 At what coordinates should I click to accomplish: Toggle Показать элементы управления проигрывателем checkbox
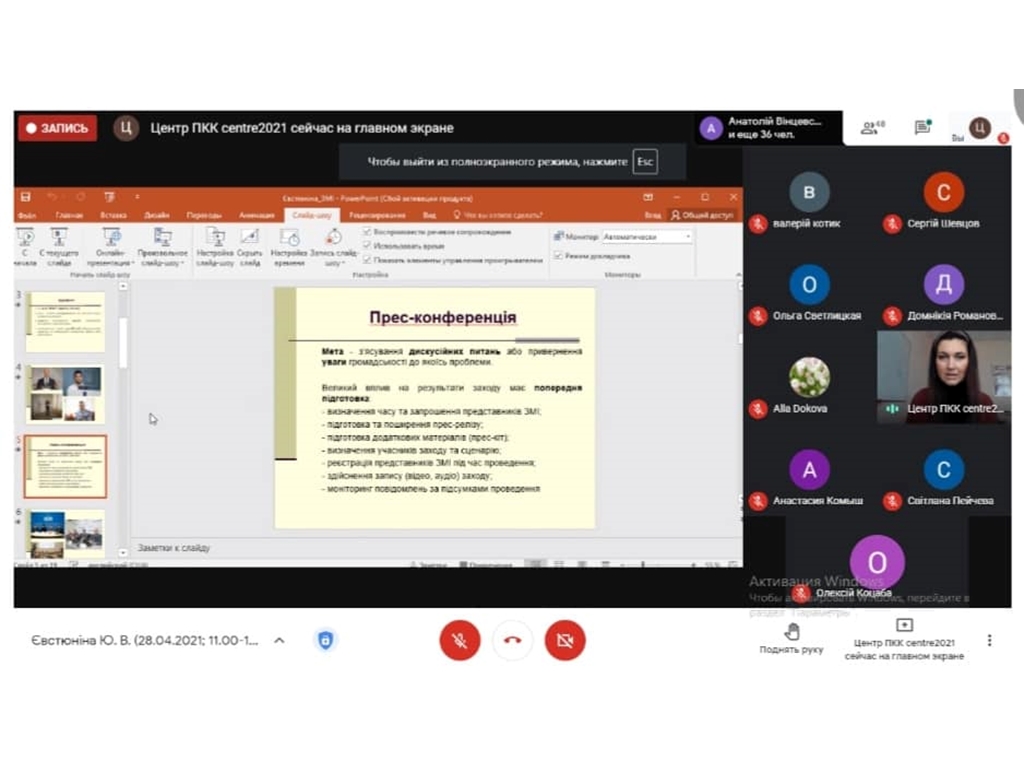367,260
